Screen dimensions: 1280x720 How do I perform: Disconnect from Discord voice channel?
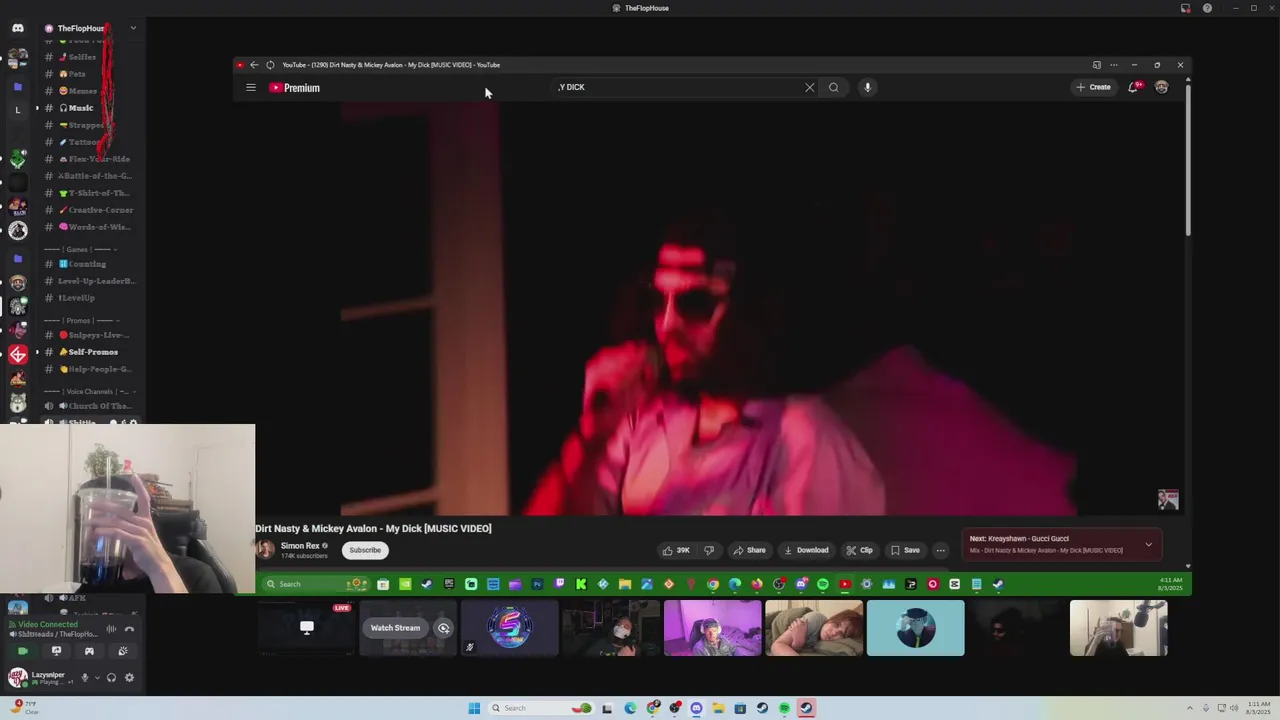(129, 629)
